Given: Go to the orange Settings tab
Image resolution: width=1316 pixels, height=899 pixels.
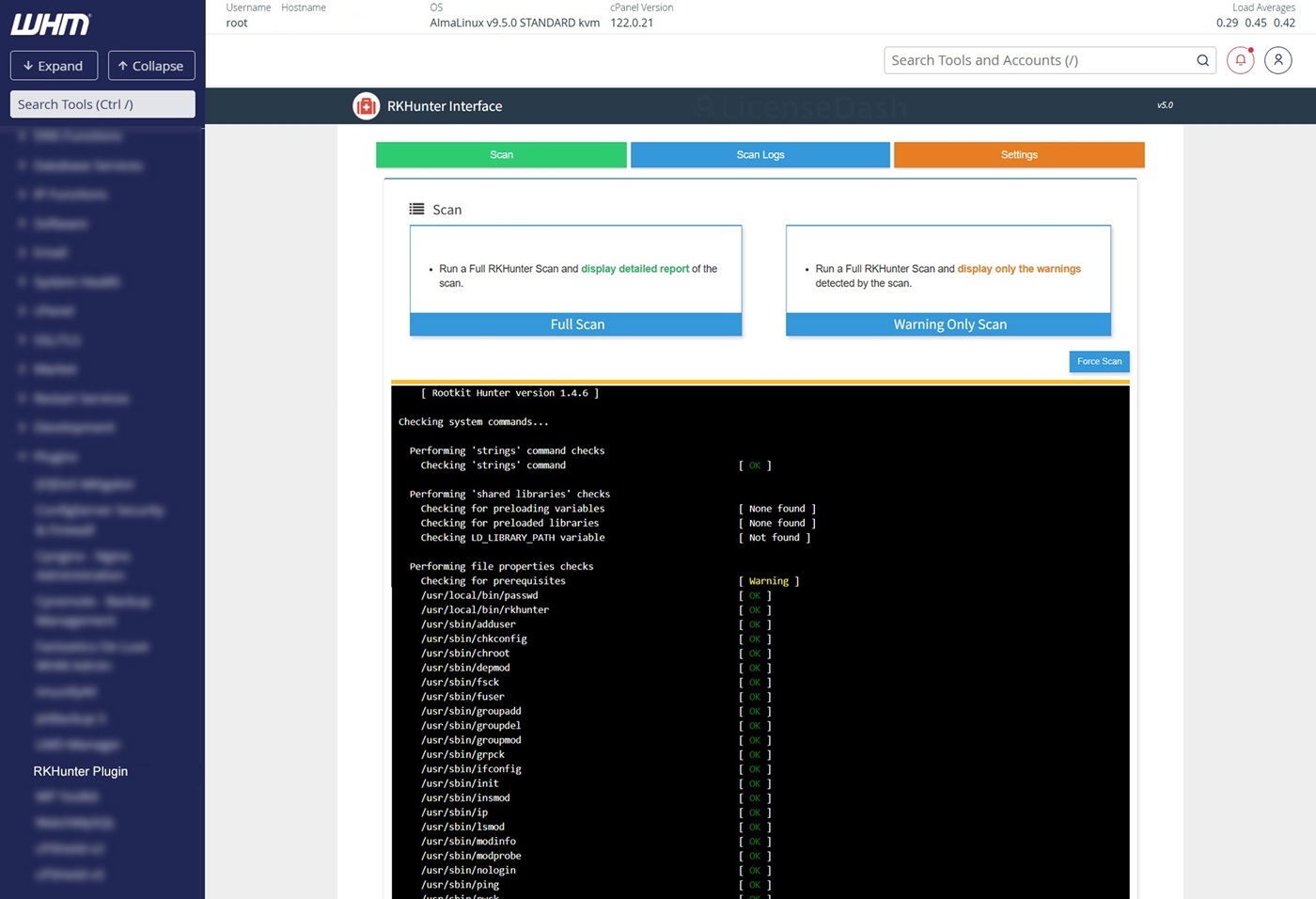Looking at the screenshot, I should pos(1019,155).
